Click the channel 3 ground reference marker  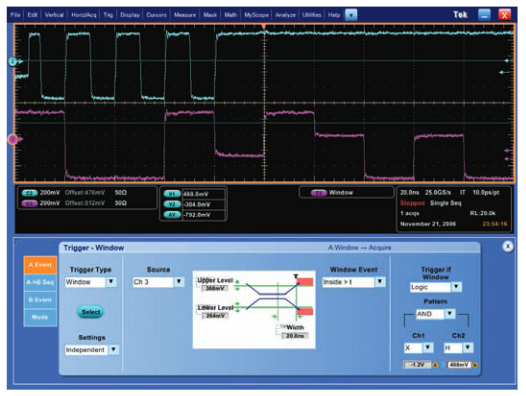click(13, 139)
